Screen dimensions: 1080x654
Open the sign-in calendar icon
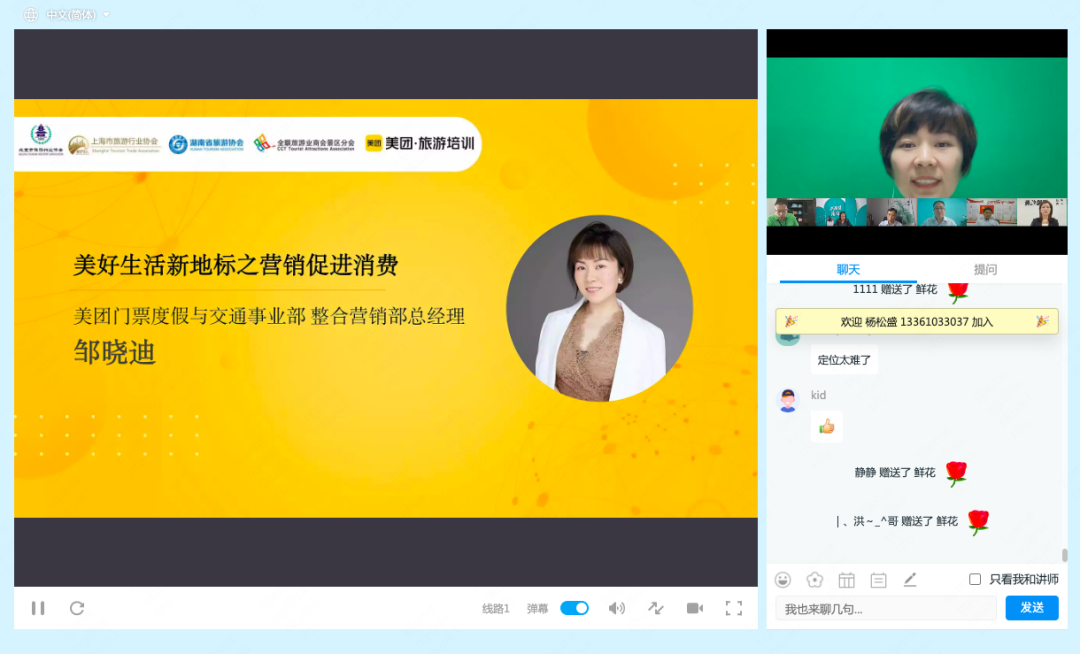click(x=846, y=579)
